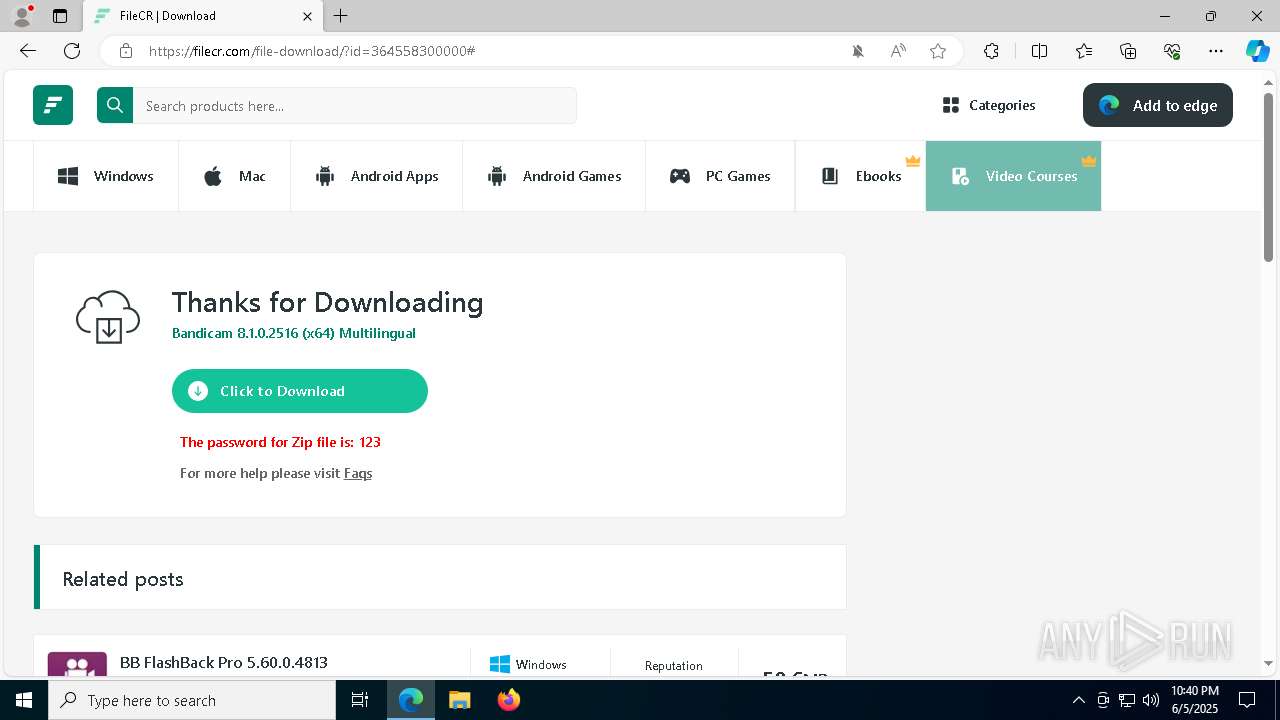The width and height of the screenshot is (1280, 720).
Task: Open the Faqs help link
Action: point(358,473)
